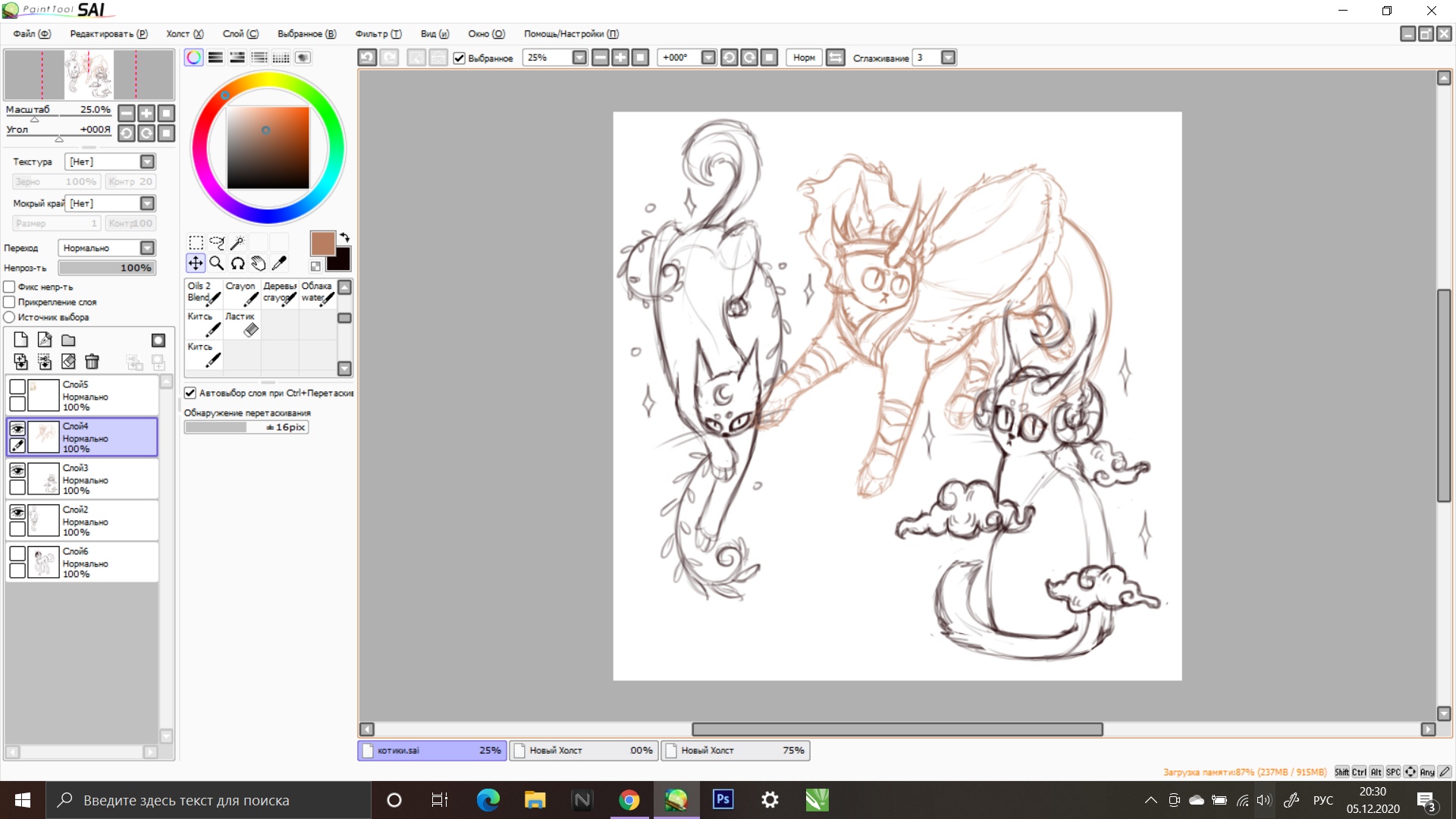Switch to Новый Холст 75% tab

735,750
